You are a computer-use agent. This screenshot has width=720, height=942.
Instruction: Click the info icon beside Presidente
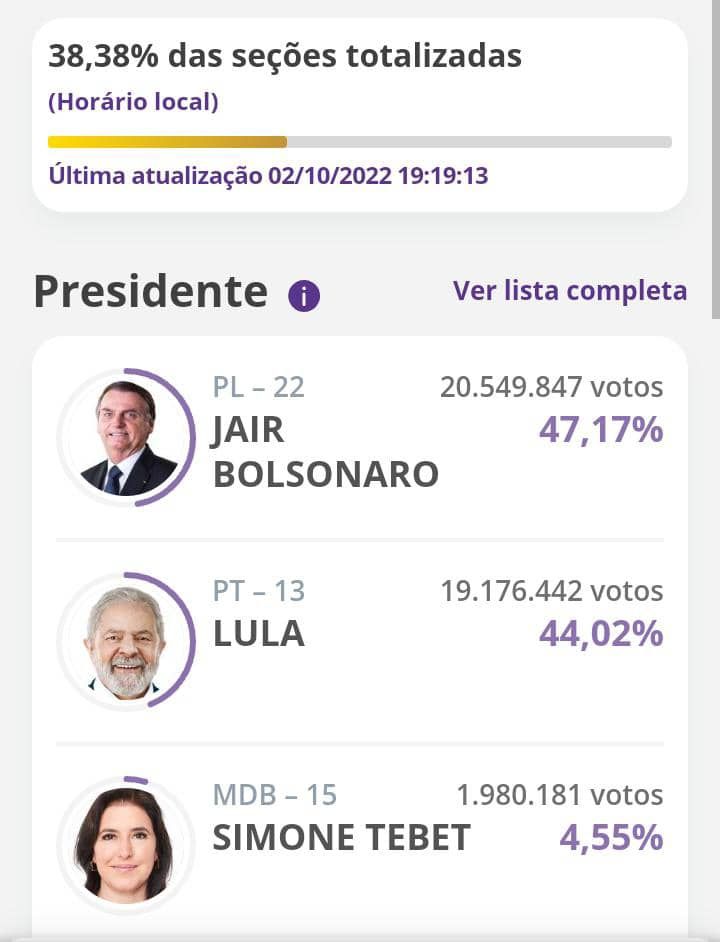click(304, 296)
